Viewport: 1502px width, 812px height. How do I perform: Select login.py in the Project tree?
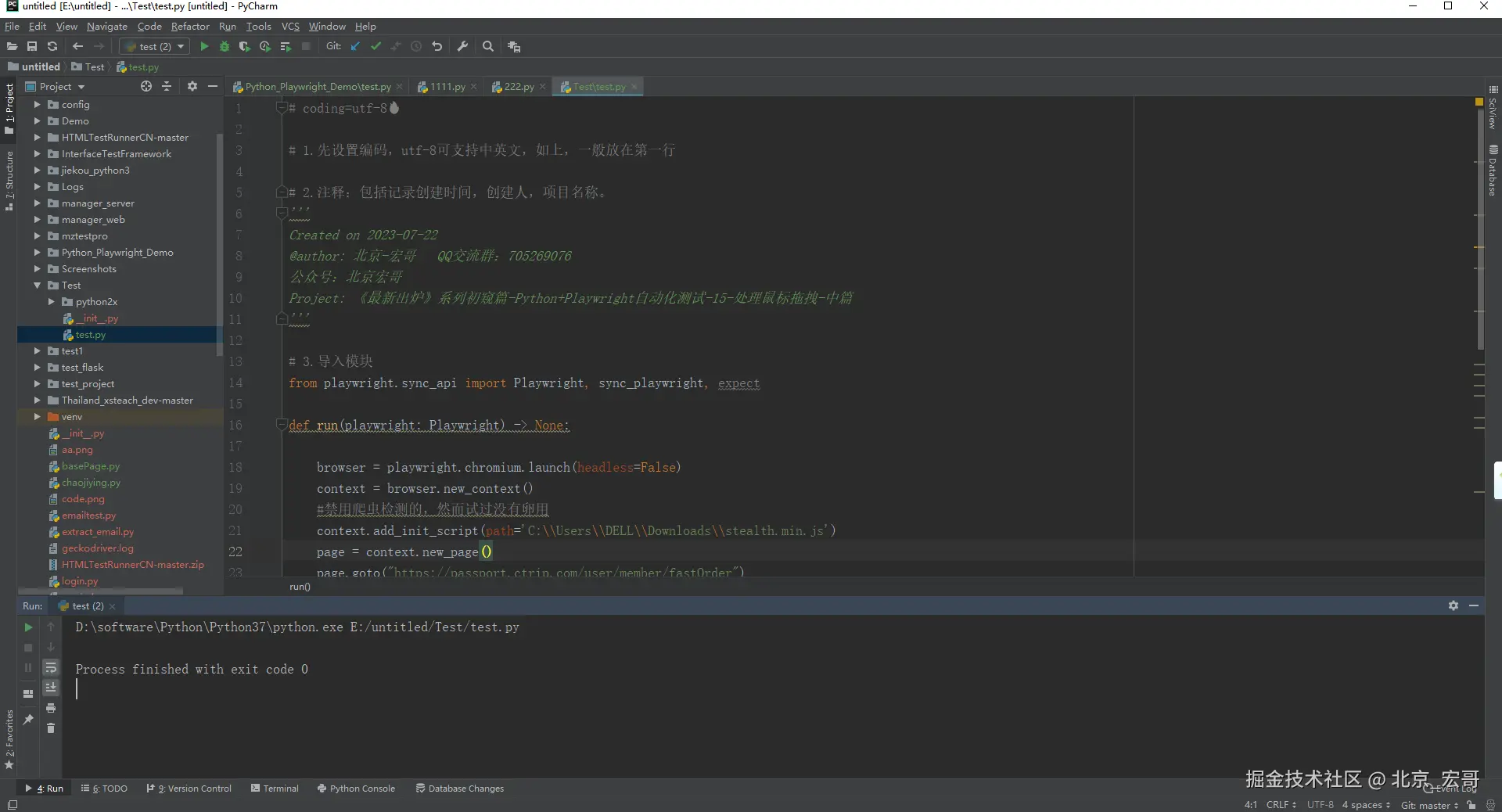pyautogui.click(x=80, y=581)
